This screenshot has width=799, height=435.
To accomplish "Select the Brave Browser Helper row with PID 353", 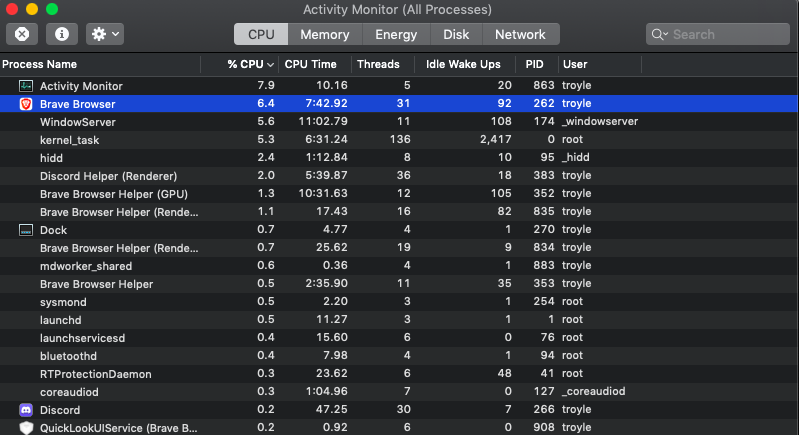I will (x=399, y=284).
